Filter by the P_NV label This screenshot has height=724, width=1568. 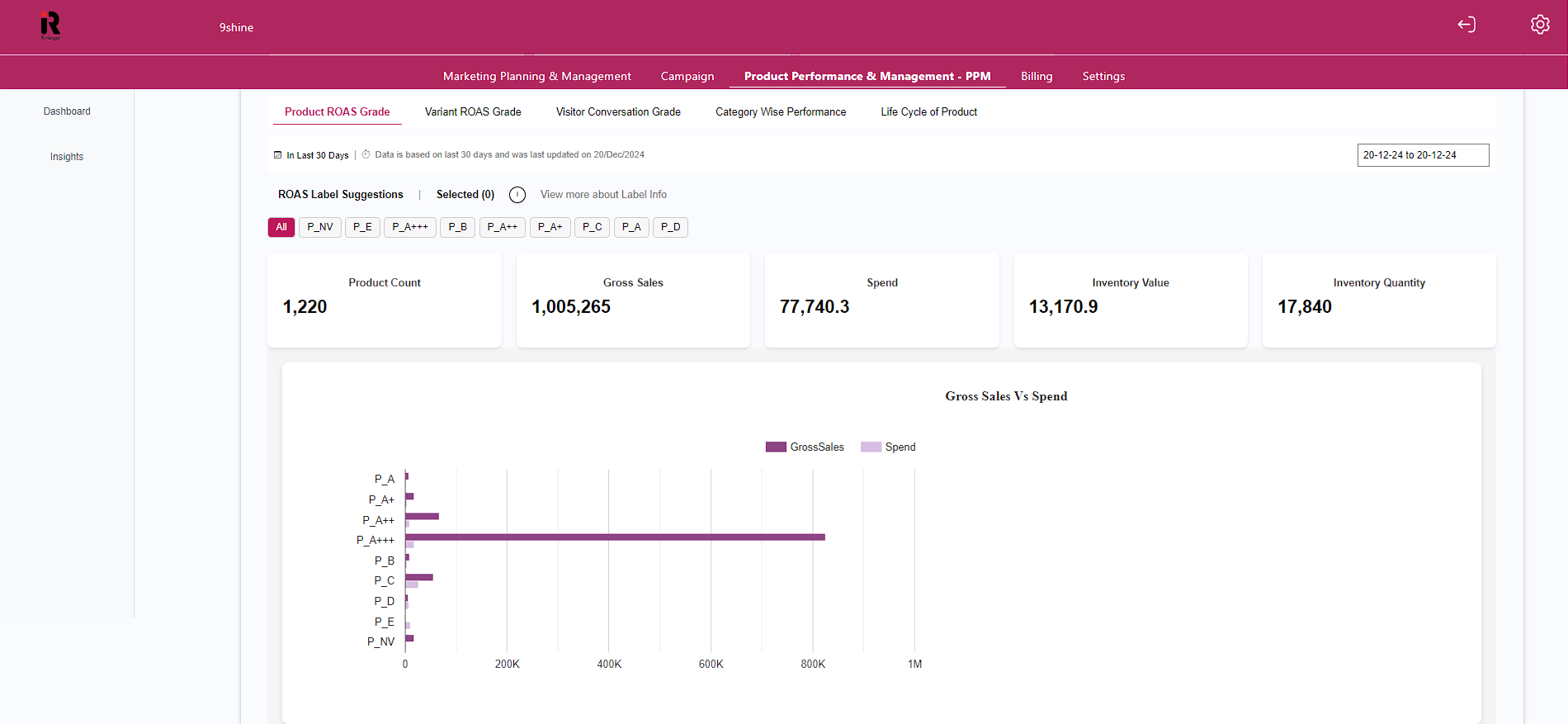point(320,227)
